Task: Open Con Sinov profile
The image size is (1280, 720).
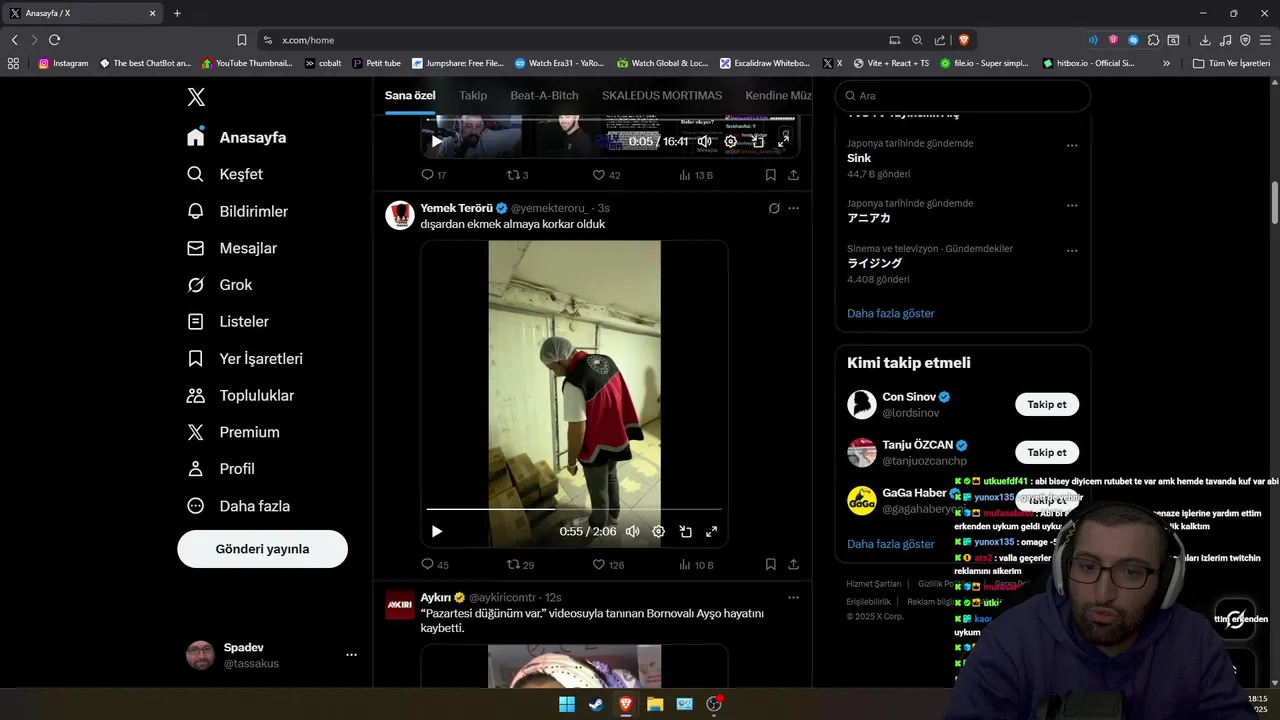Action: point(909,397)
